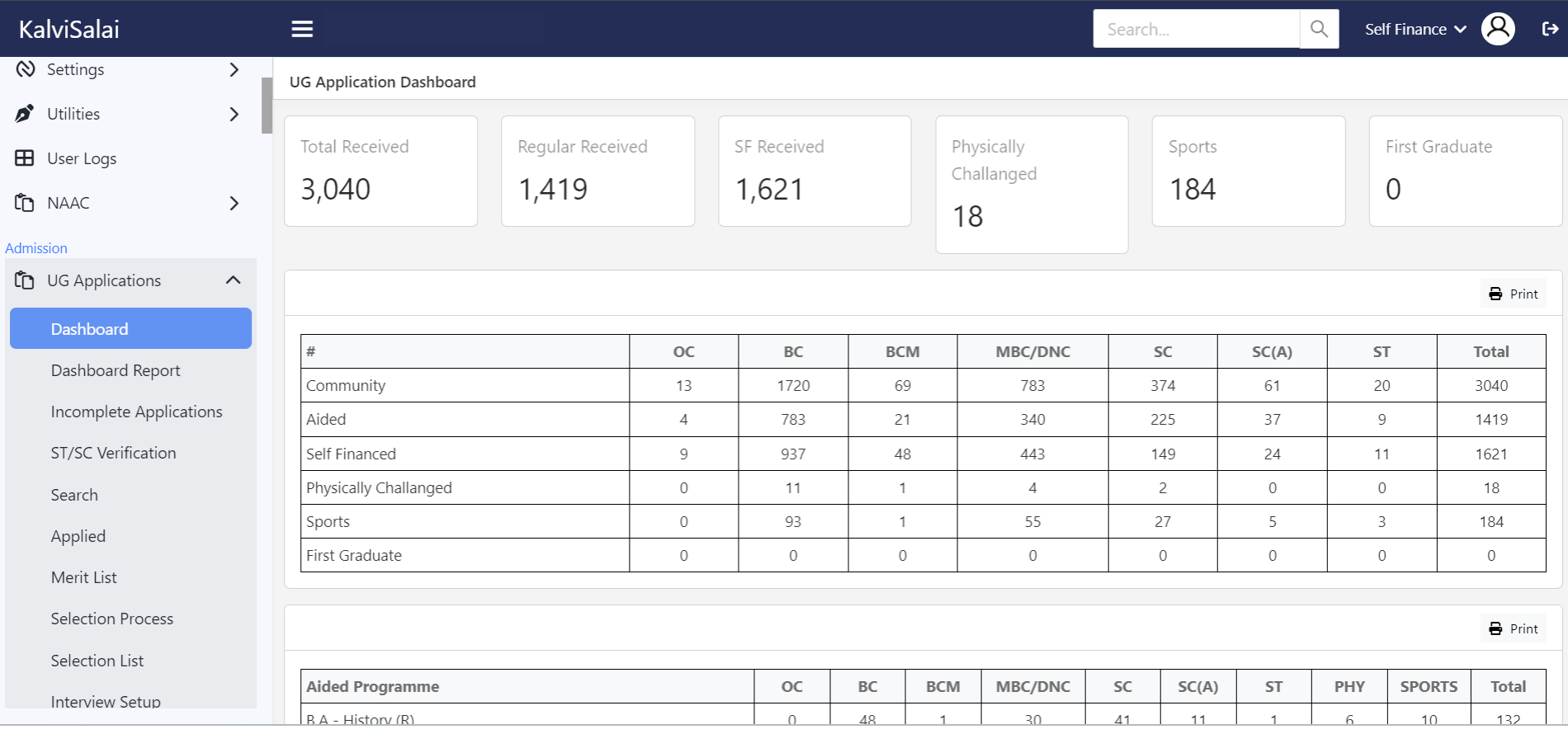Click the Community total value 3040
Screen dimensions: 1568x734
tap(1491, 385)
